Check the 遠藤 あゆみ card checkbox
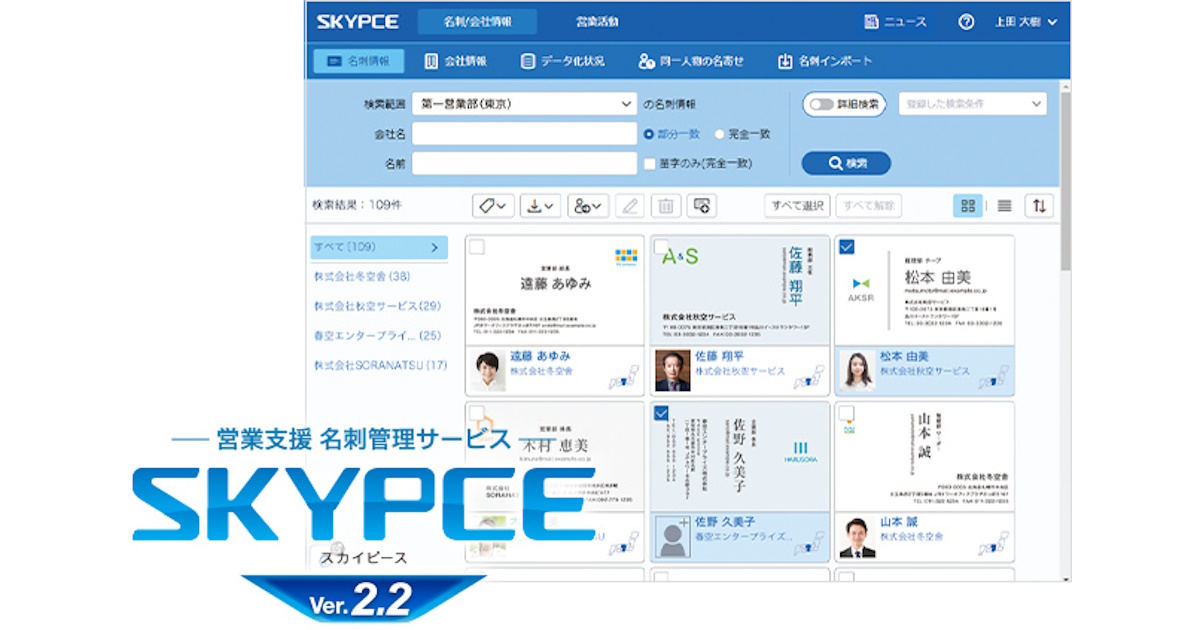Image resolution: width=1200 pixels, height=630 pixels. tap(477, 246)
